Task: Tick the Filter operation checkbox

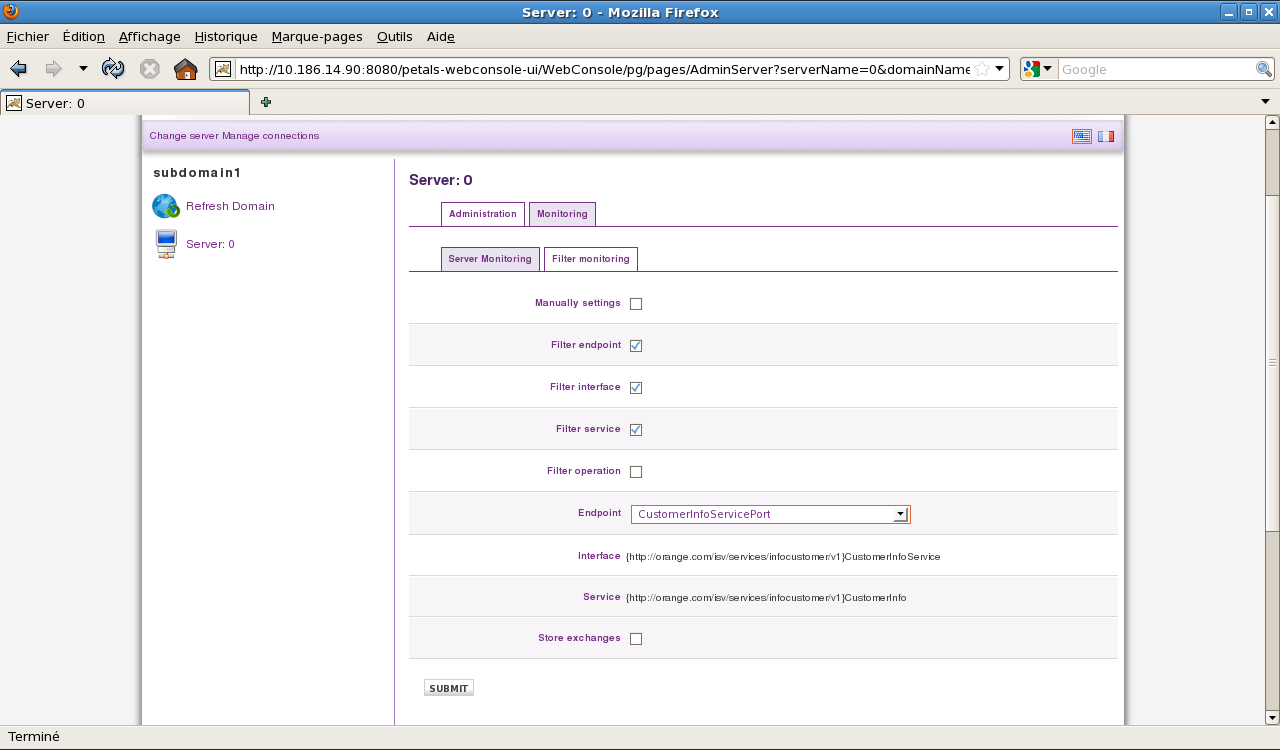Action: (x=636, y=472)
